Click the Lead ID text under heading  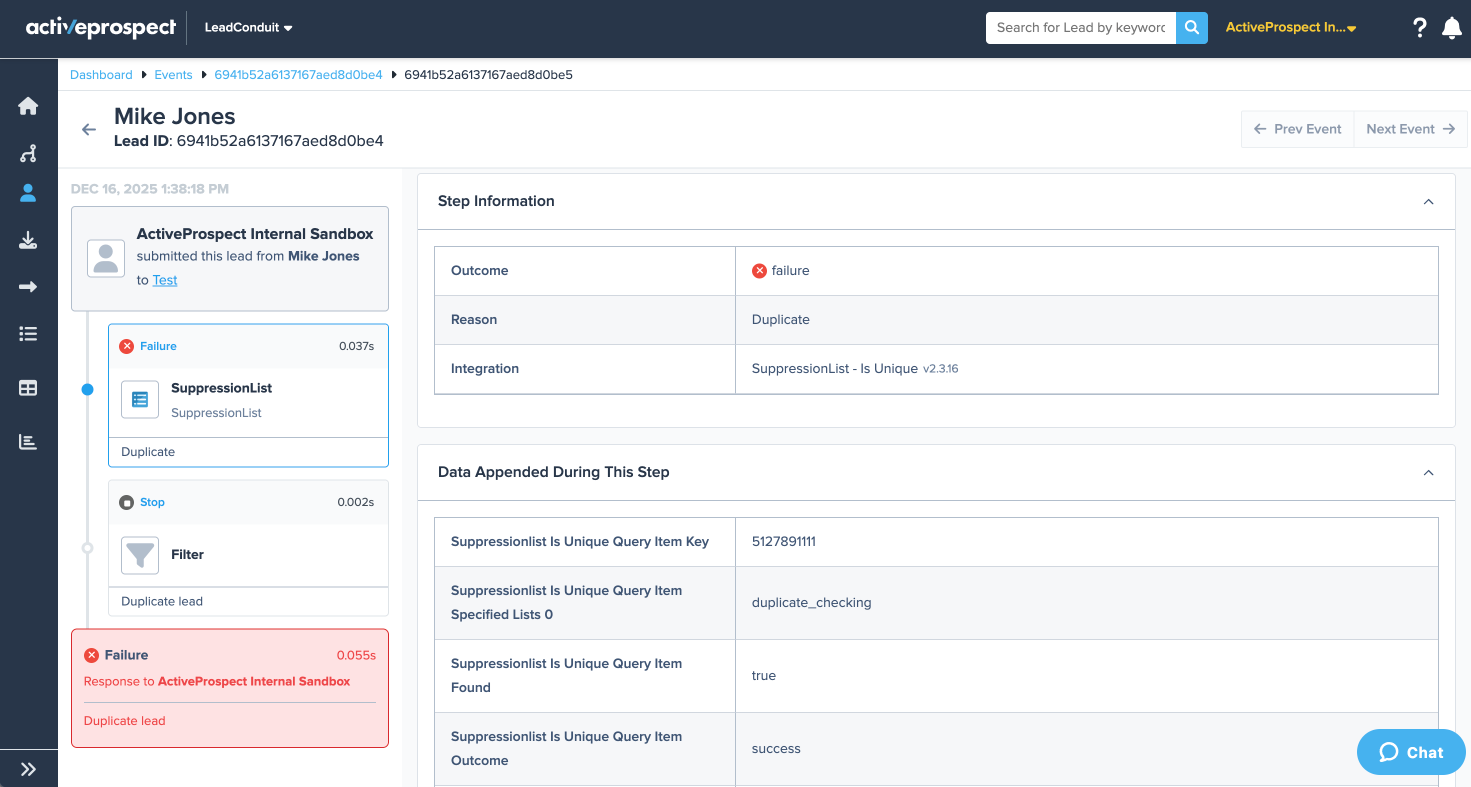[x=249, y=141]
